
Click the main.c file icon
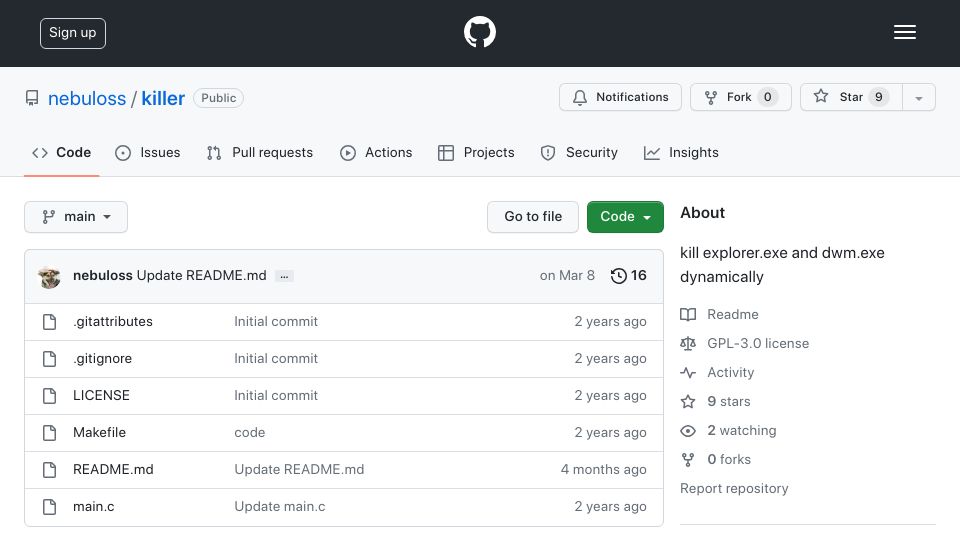(x=50, y=506)
